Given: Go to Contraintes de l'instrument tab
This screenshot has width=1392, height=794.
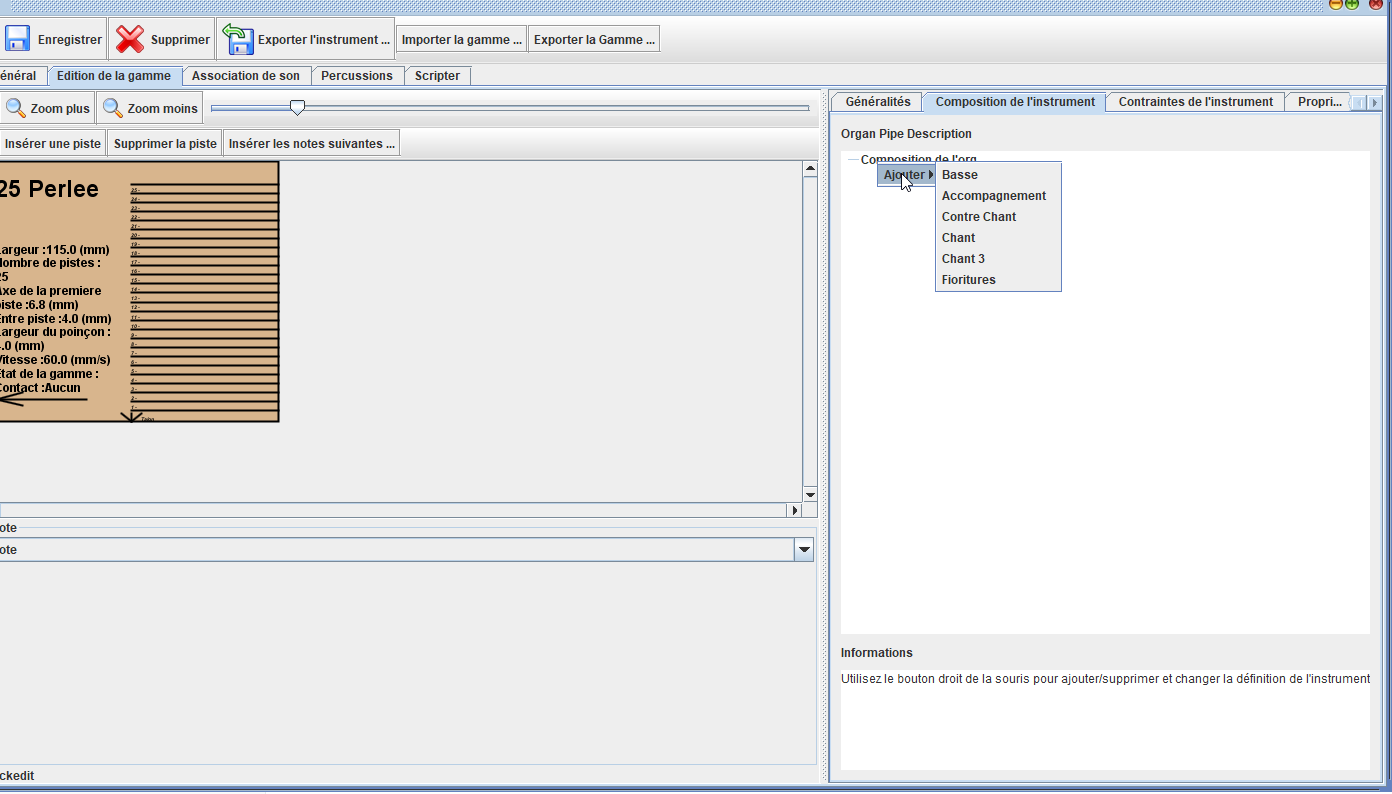Looking at the screenshot, I should tap(1195, 102).
